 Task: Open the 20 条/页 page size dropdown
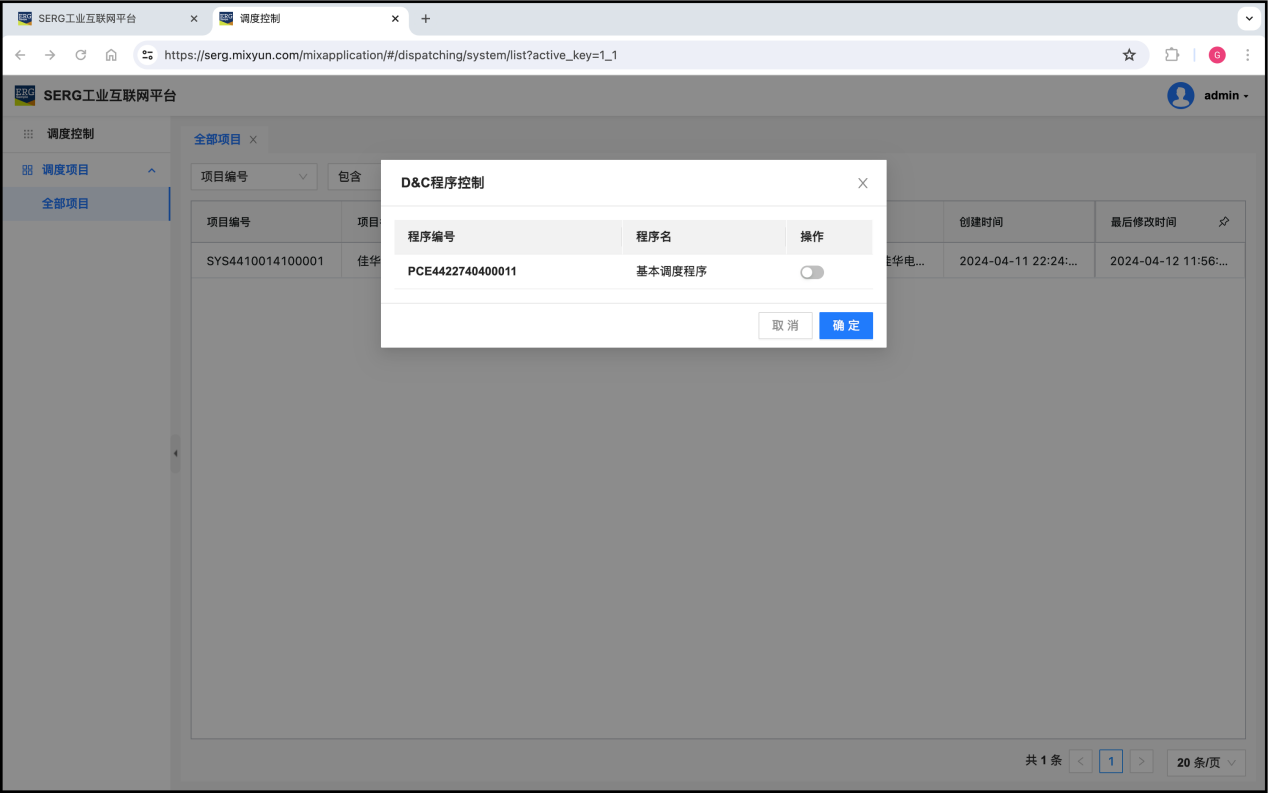point(1205,762)
